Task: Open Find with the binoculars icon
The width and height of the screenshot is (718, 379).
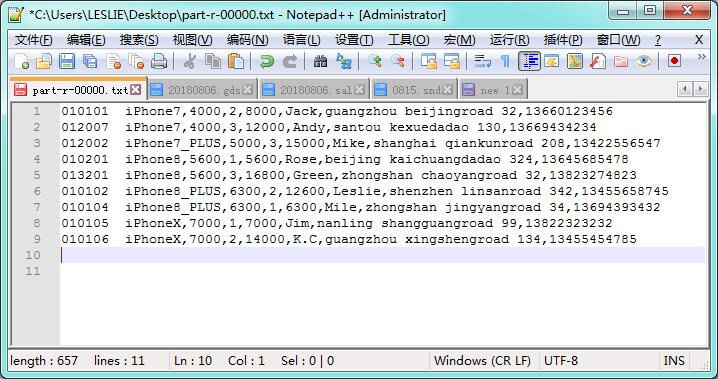Action: (321, 61)
